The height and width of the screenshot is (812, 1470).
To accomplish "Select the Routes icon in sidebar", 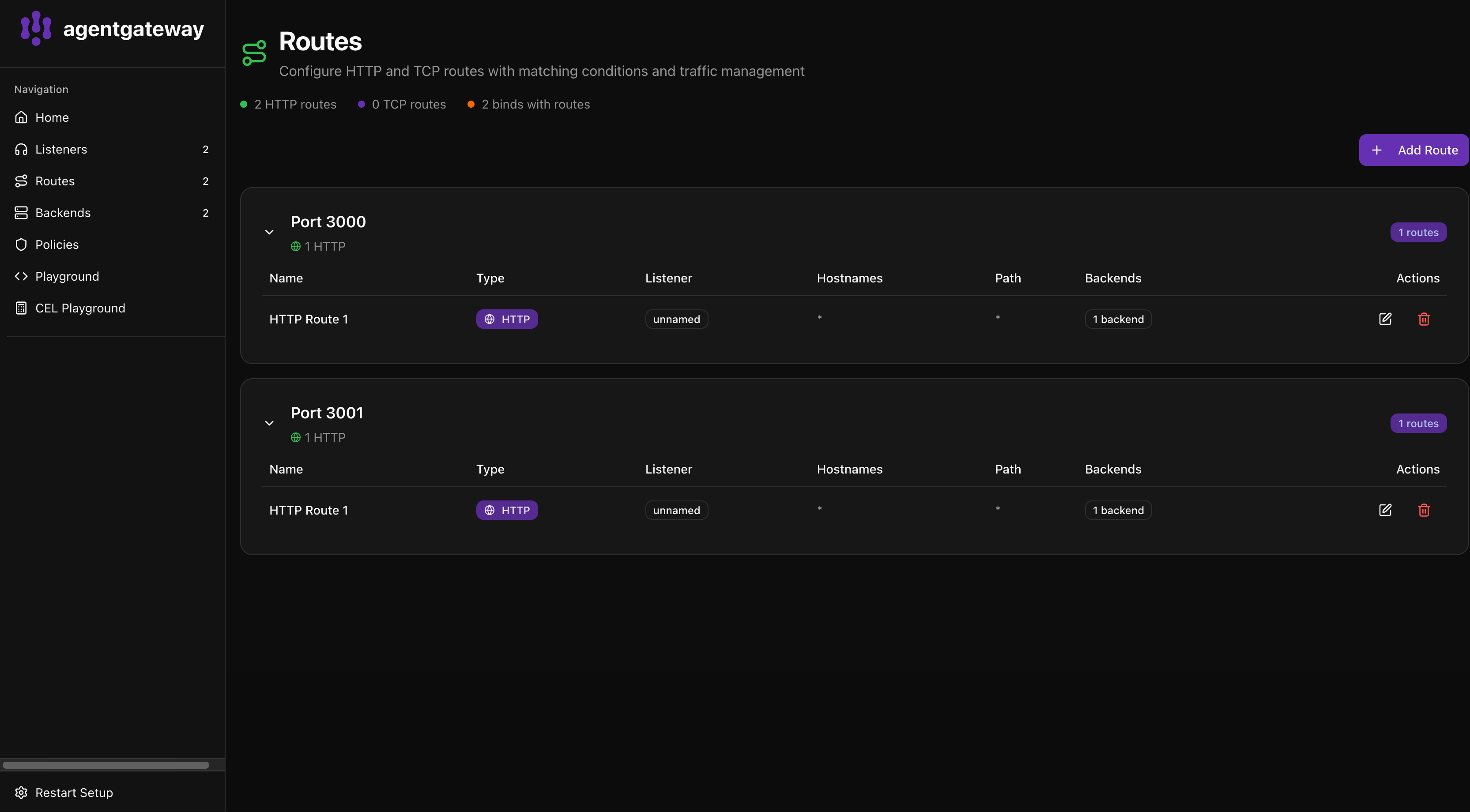I will 21,181.
